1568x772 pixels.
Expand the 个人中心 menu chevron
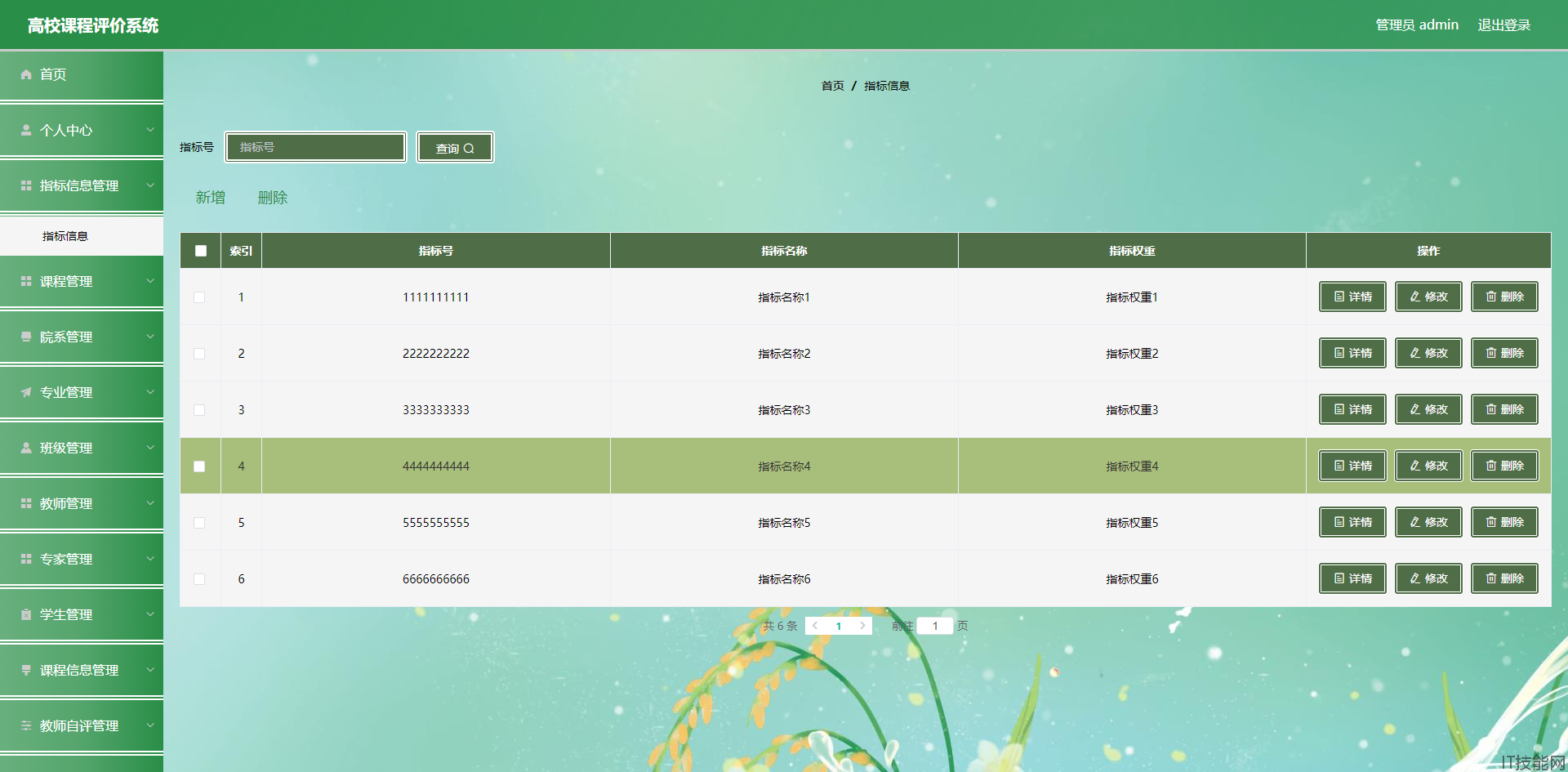pos(150,129)
